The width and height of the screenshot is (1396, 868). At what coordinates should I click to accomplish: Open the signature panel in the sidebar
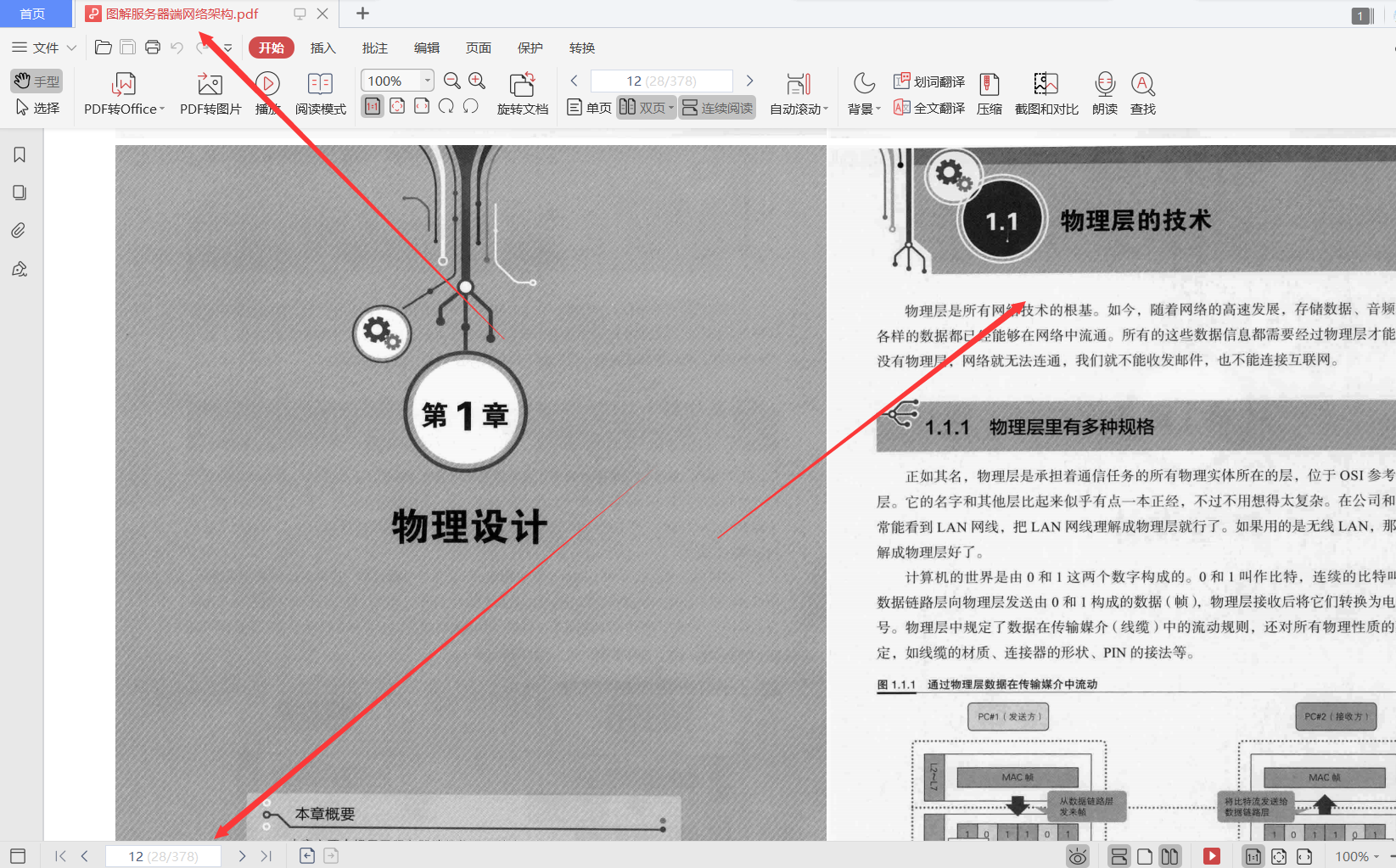[x=20, y=269]
